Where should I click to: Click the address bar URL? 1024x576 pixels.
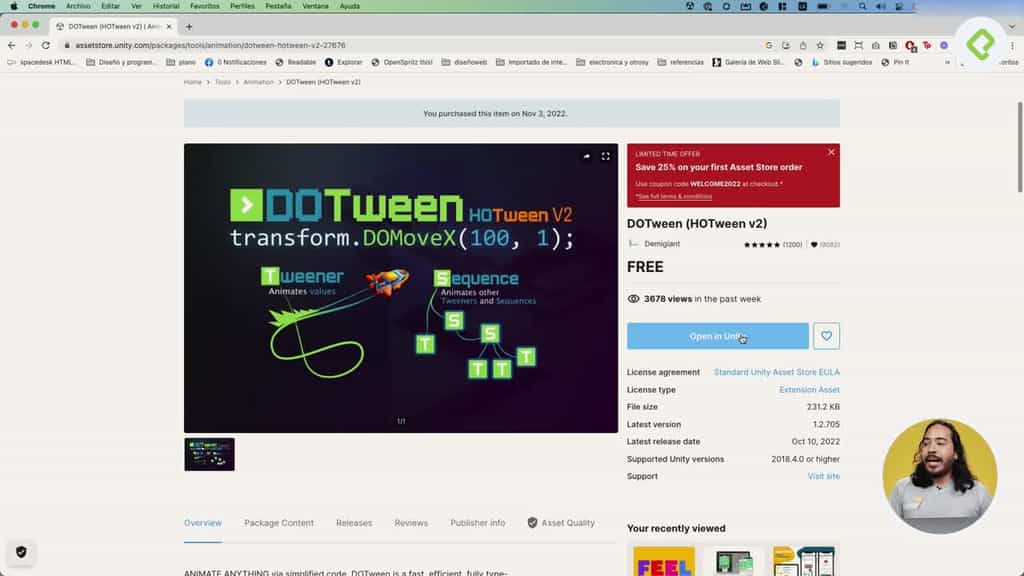click(x=210, y=45)
